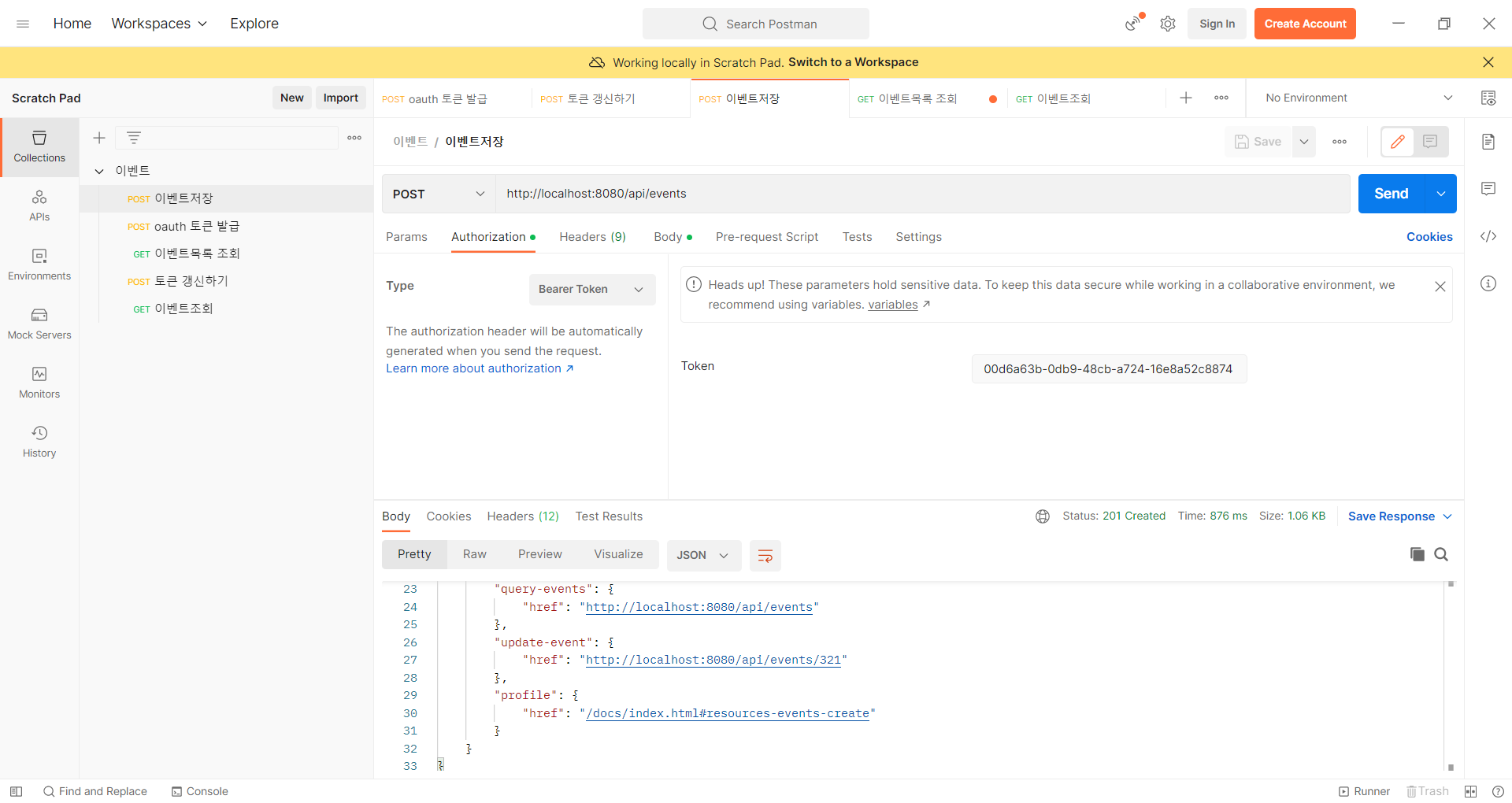Create a new collection with plus icon

point(99,138)
